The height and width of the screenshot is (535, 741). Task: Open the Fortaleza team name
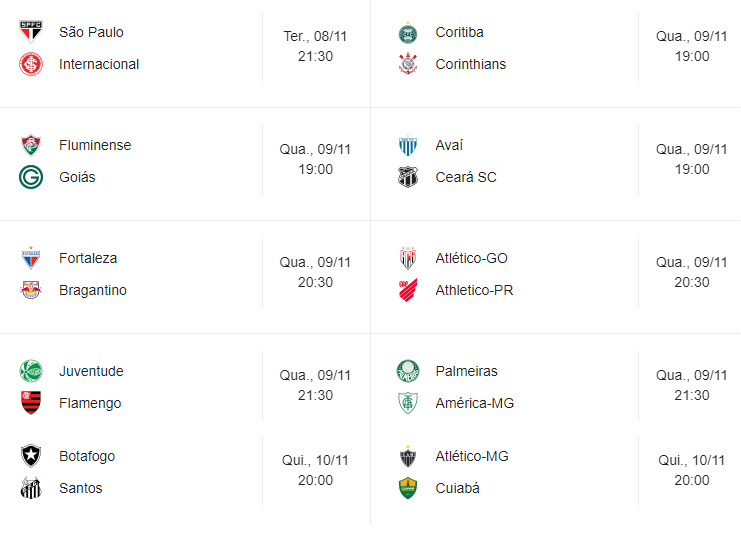tap(88, 258)
